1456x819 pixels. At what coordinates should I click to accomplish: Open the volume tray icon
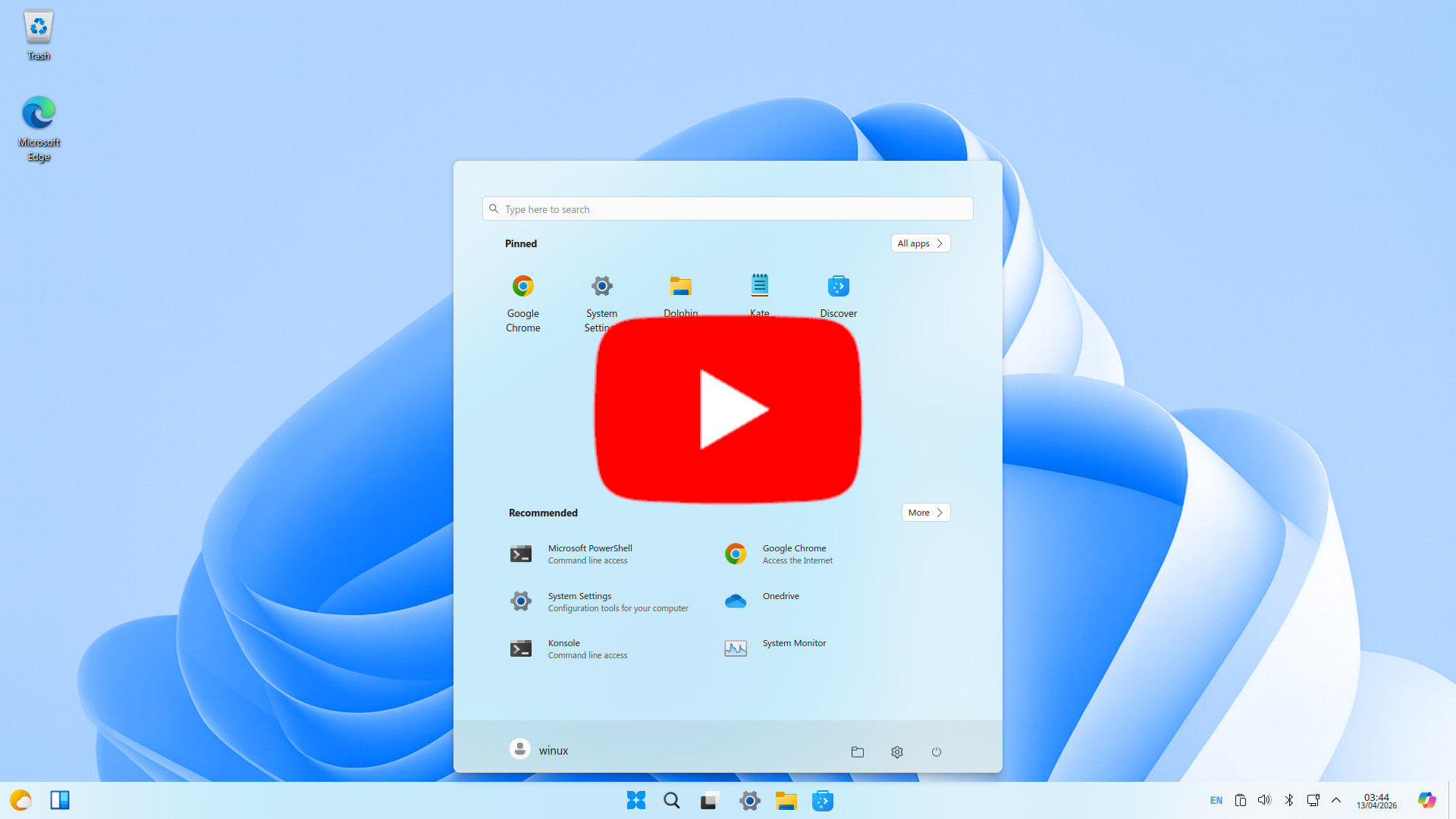click(1264, 800)
